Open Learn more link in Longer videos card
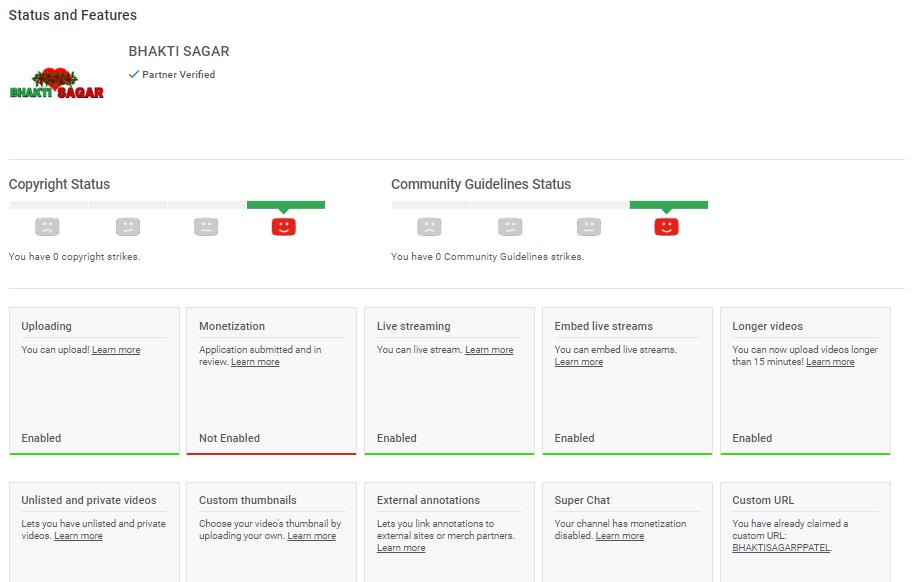The height and width of the screenshot is (582, 917). click(830, 362)
